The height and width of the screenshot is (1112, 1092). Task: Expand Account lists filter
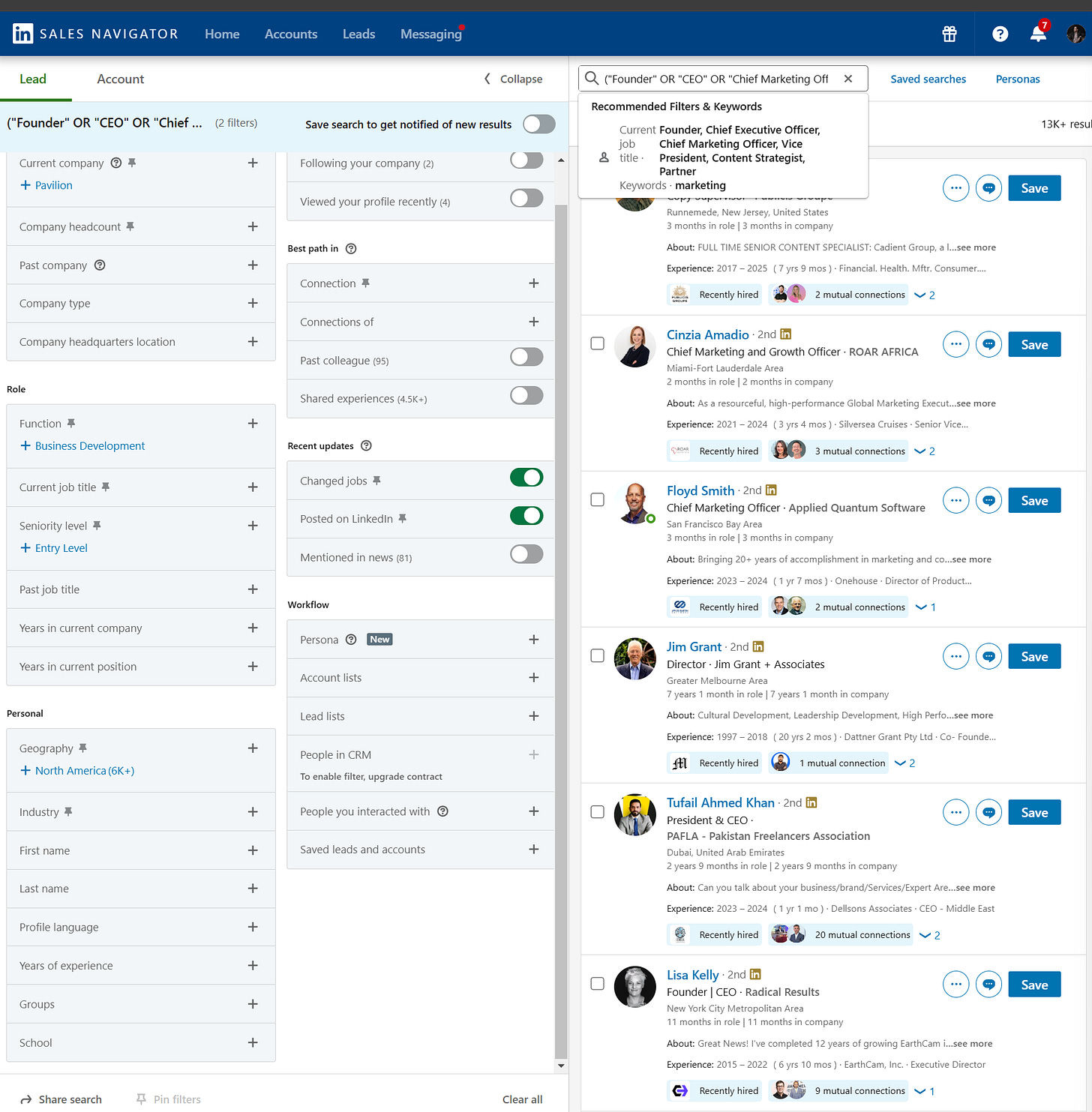click(534, 677)
